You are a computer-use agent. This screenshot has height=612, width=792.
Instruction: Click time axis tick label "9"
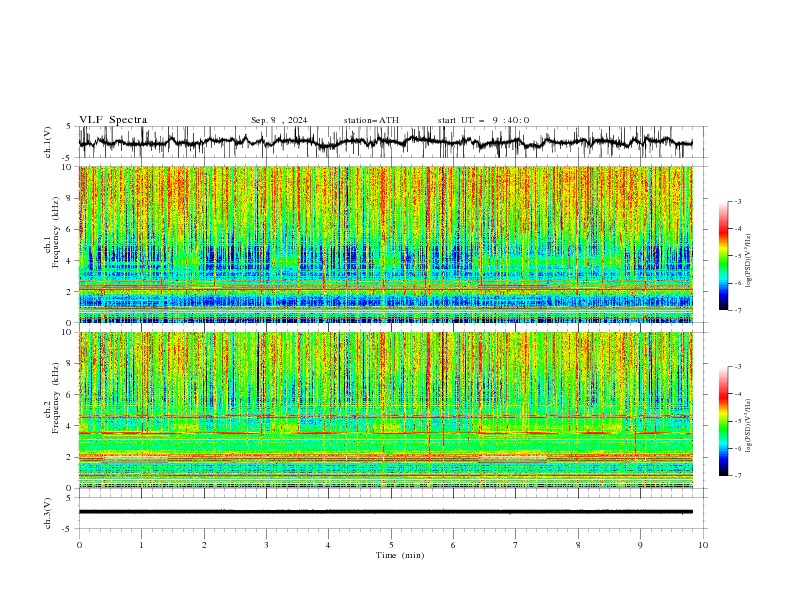coord(640,545)
